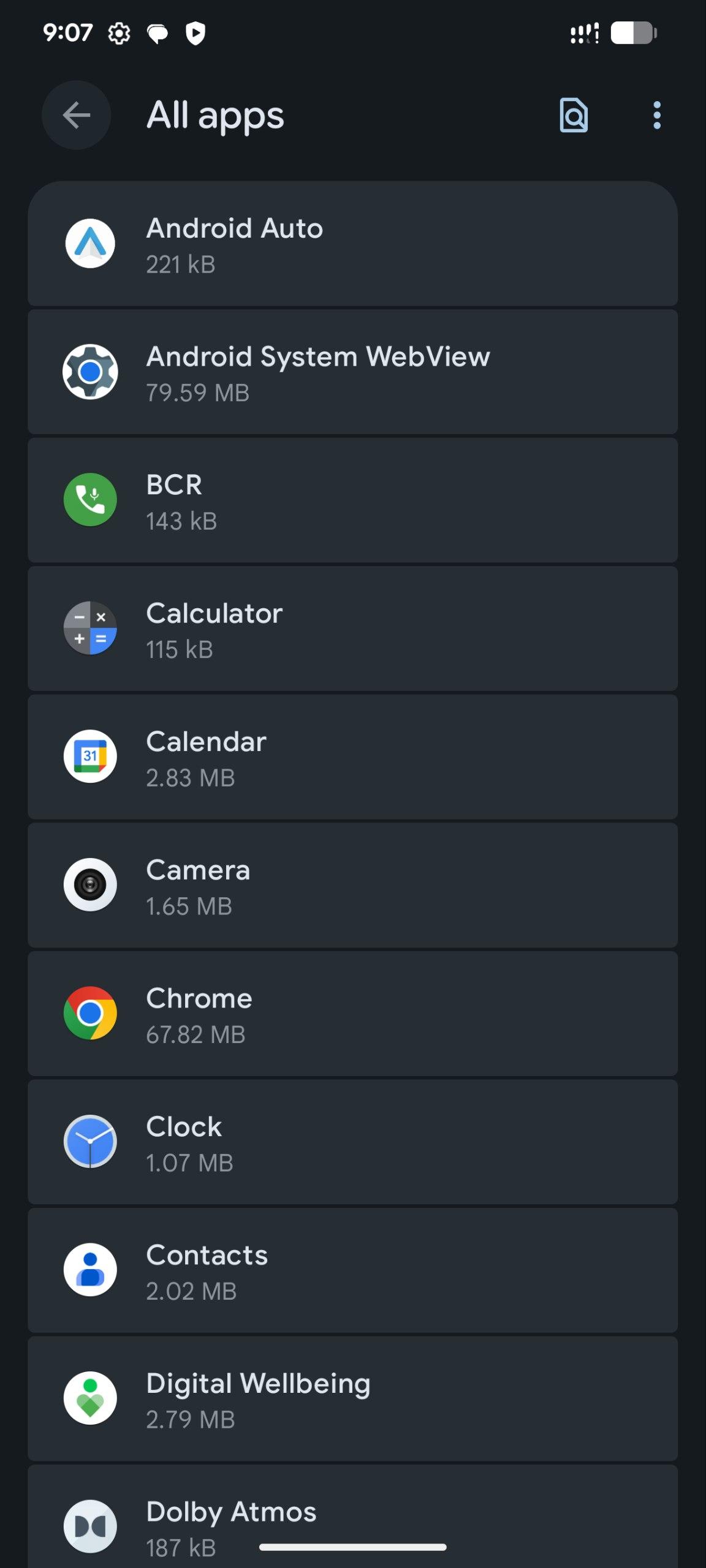Open the three-dot overflow menu
The width and height of the screenshot is (706, 1568).
click(656, 115)
